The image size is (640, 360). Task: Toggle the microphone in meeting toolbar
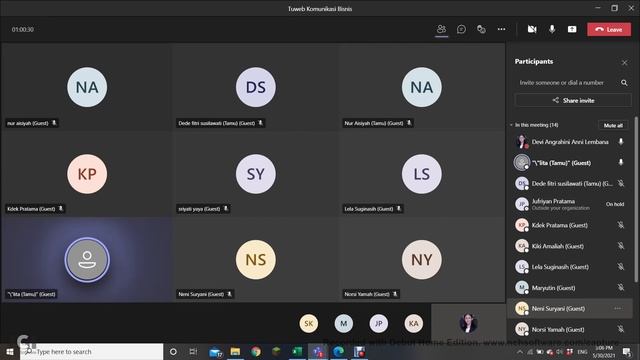pos(552,29)
